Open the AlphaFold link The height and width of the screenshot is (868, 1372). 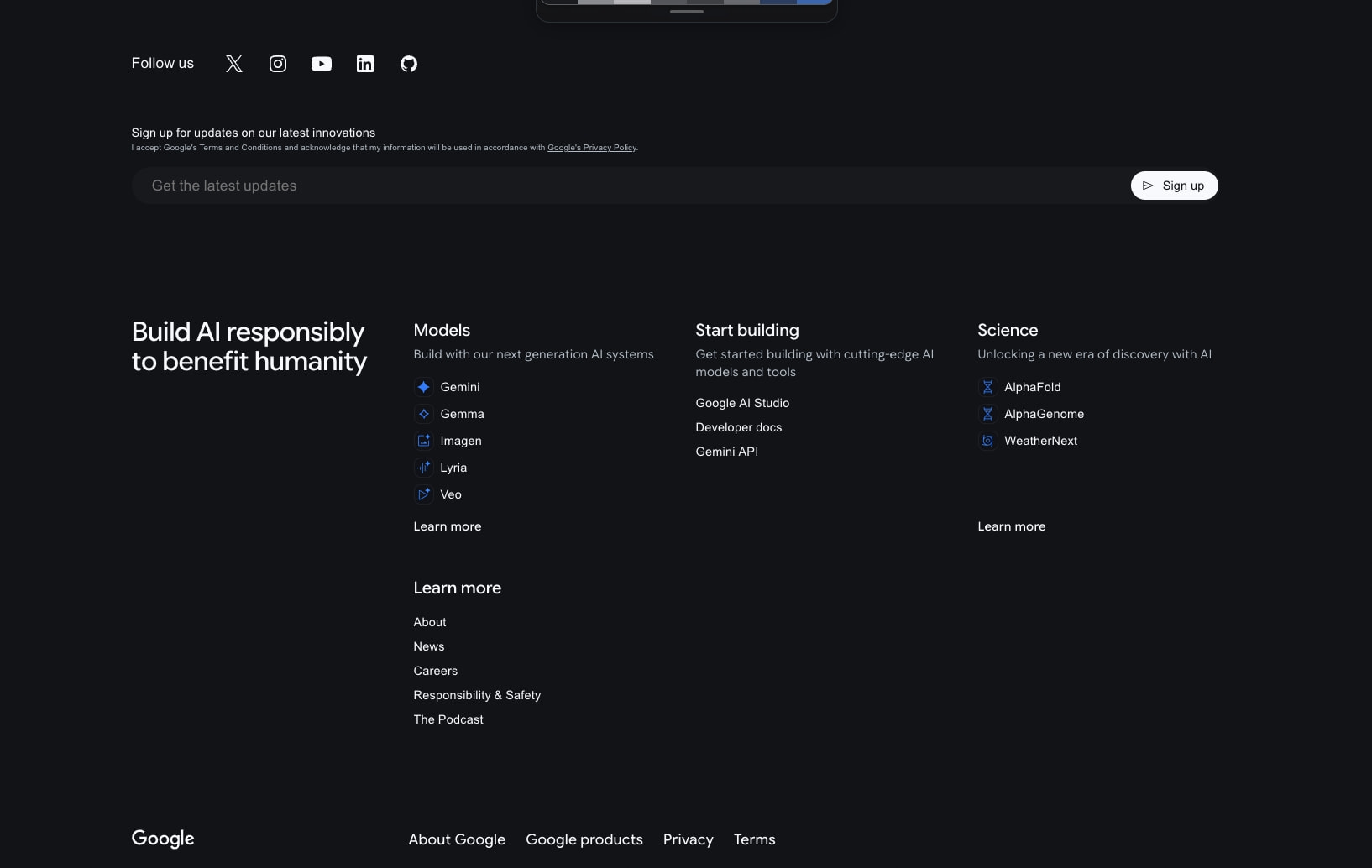tap(1033, 387)
